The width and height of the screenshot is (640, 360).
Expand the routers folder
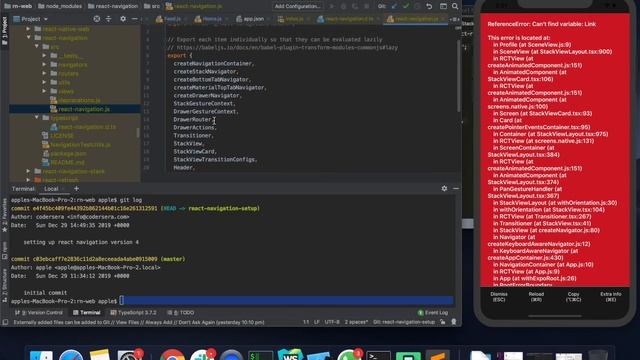pos(44,73)
